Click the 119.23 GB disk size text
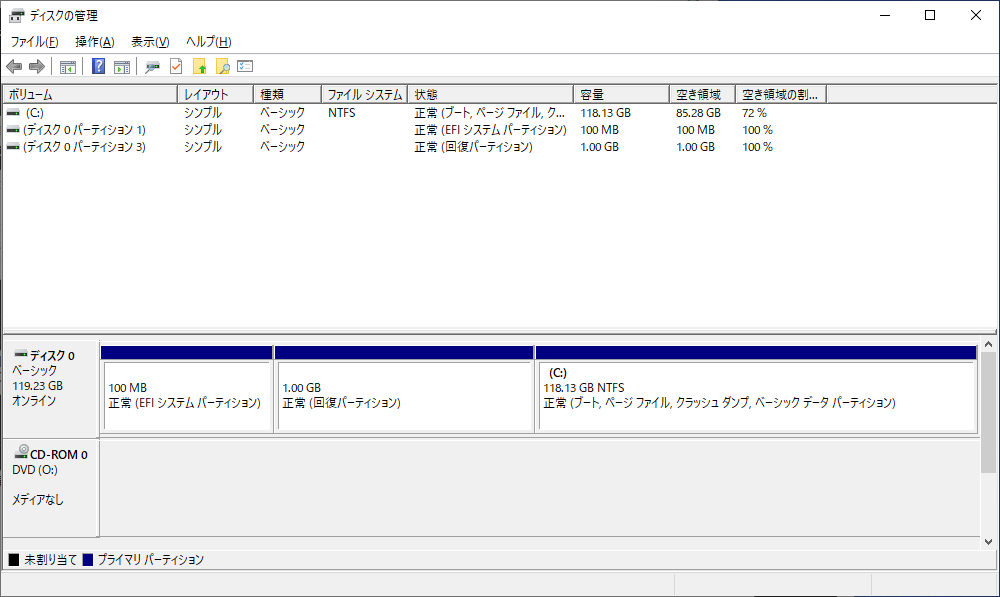 point(38,386)
